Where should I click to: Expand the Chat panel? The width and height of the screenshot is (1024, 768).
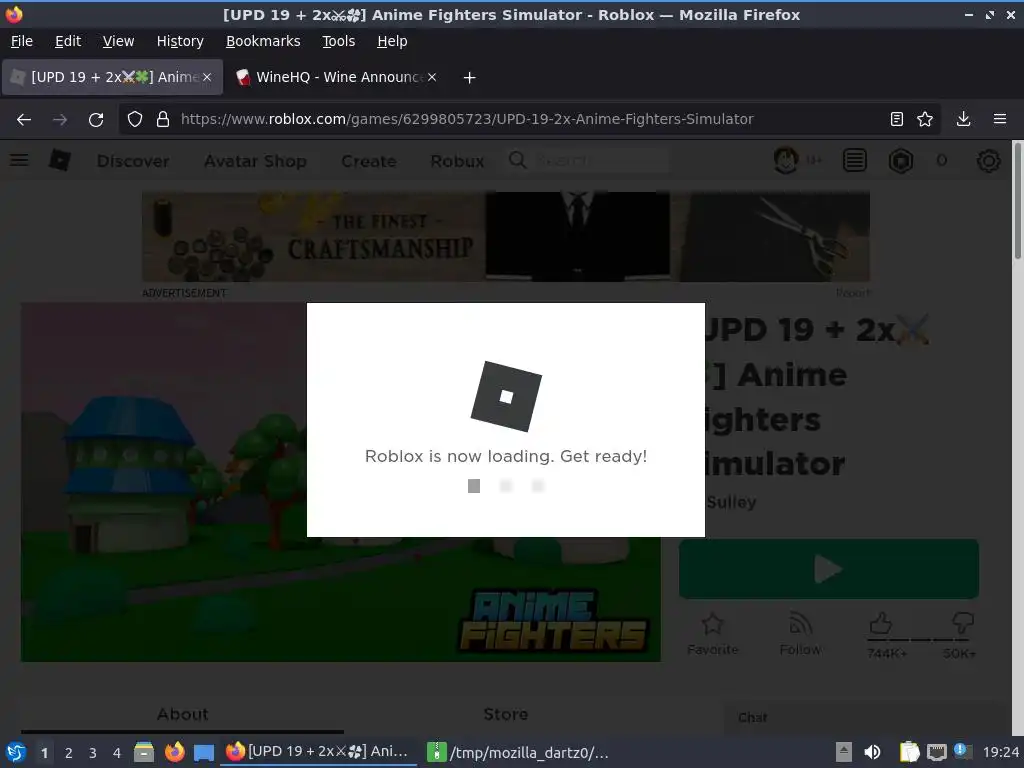(867, 718)
